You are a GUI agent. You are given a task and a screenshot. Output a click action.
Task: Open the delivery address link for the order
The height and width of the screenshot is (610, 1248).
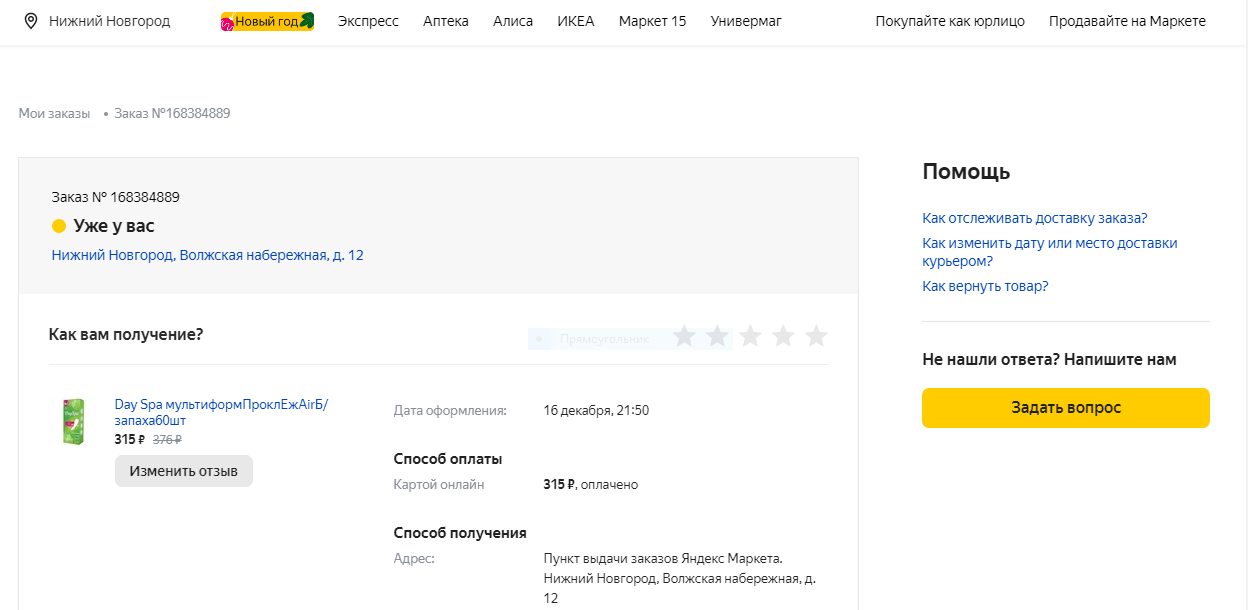[x=207, y=255]
